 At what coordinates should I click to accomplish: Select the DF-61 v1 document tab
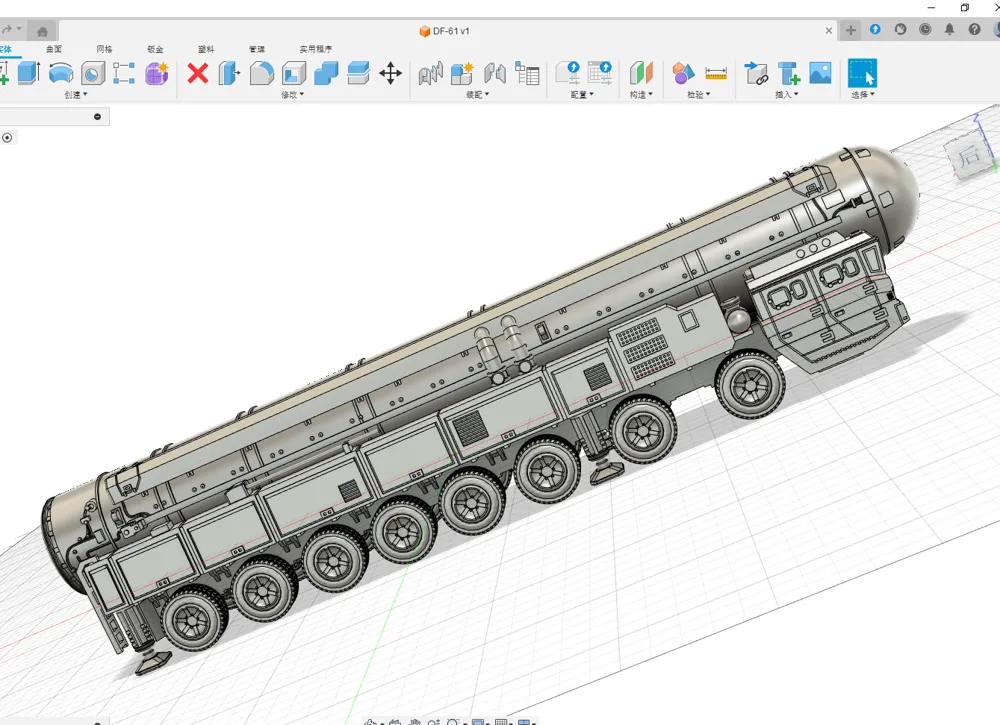pyautogui.click(x=445, y=31)
